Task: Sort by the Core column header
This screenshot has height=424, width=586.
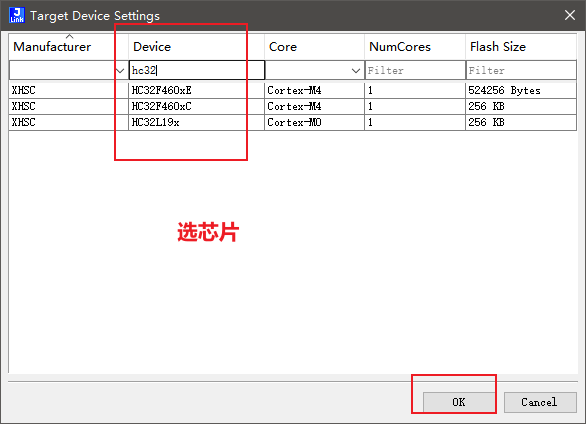Action: [x=314, y=47]
